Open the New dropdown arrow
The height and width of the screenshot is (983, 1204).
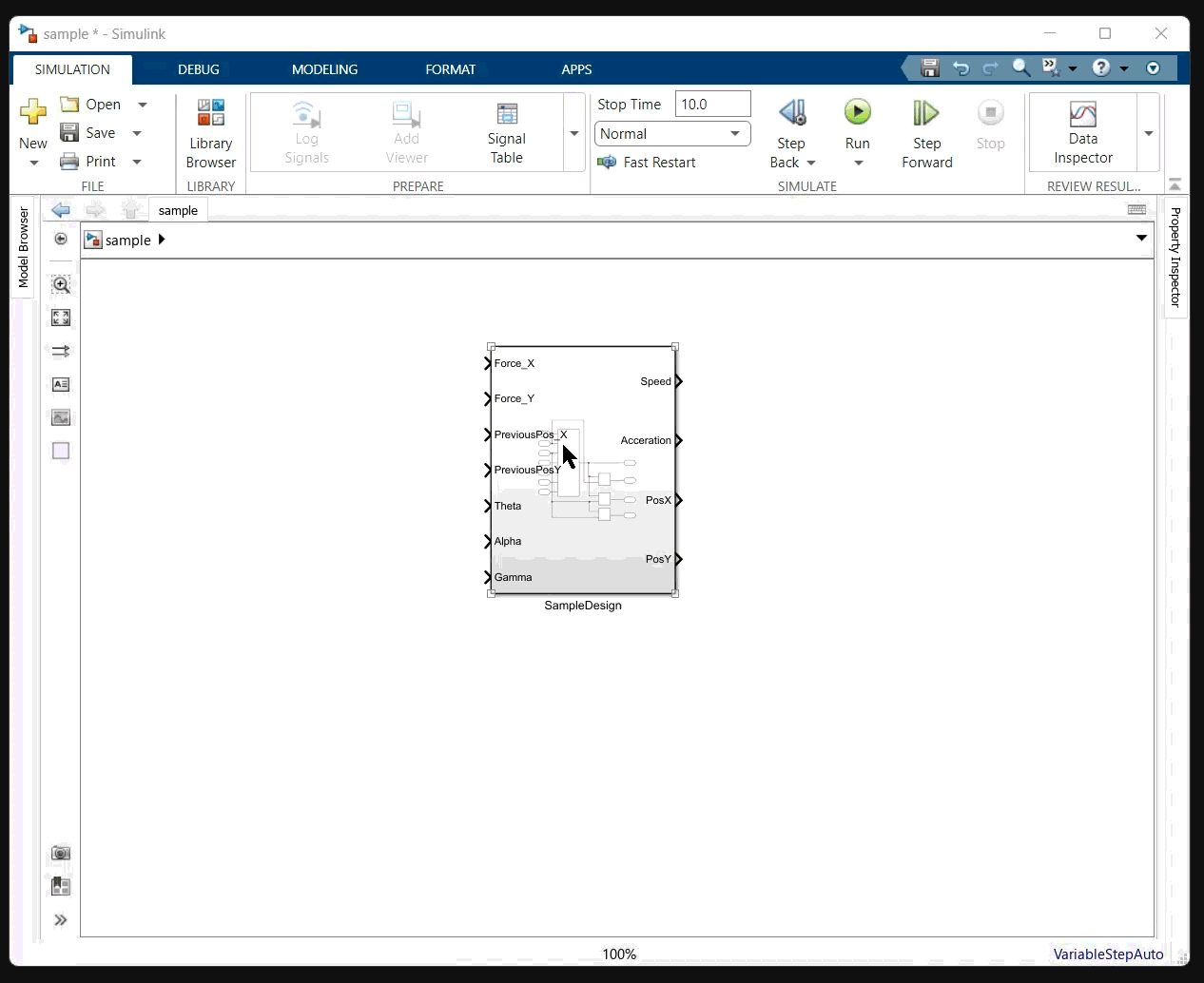[34, 163]
